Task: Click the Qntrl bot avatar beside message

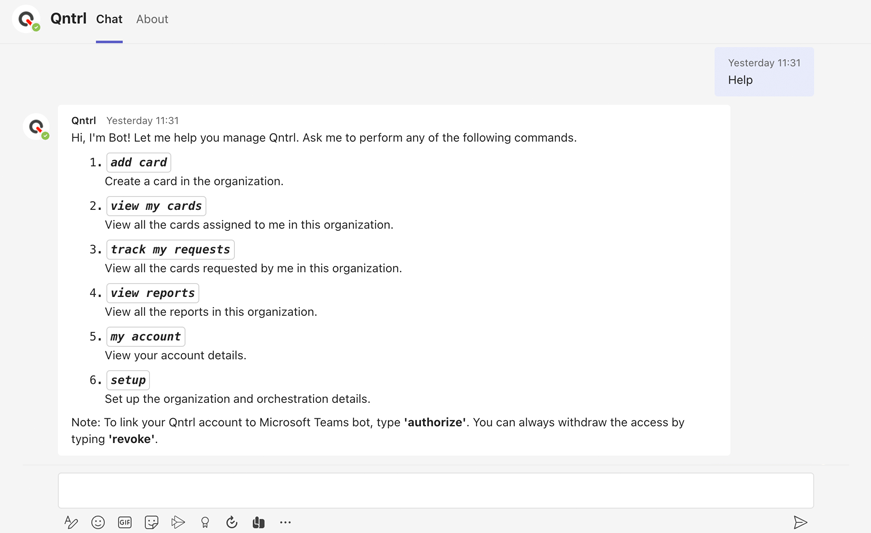Action: click(x=36, y=127)
